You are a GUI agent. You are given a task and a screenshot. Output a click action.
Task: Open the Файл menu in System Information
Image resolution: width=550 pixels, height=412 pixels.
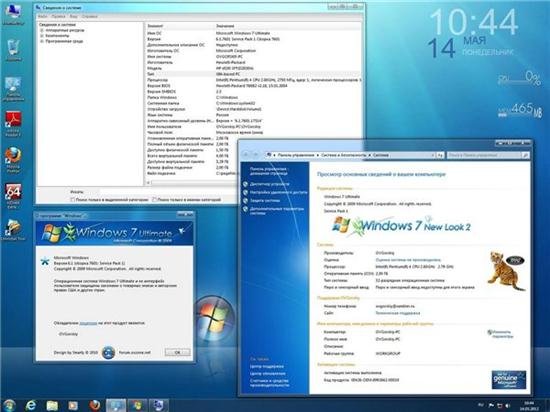point(42,16)
